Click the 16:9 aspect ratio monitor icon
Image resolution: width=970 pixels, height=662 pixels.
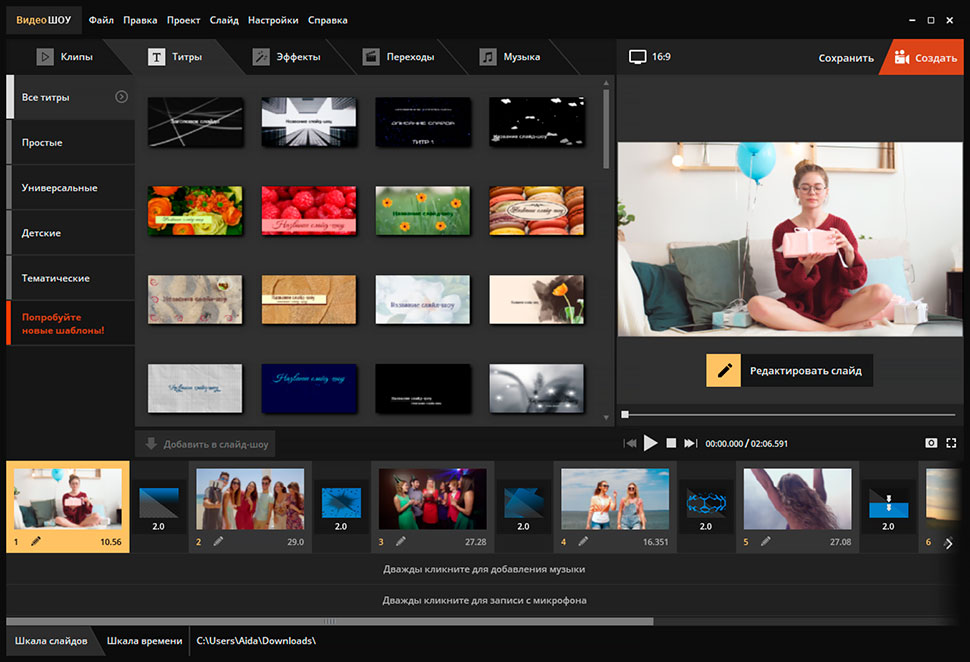[637, 57]
